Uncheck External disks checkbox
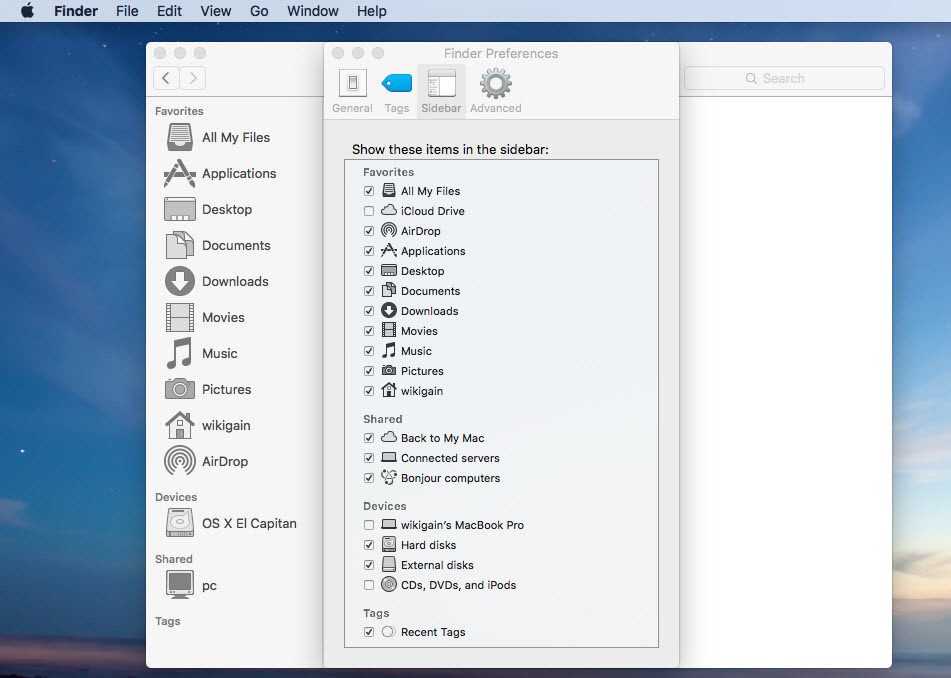951x678 pixels. 369,565
